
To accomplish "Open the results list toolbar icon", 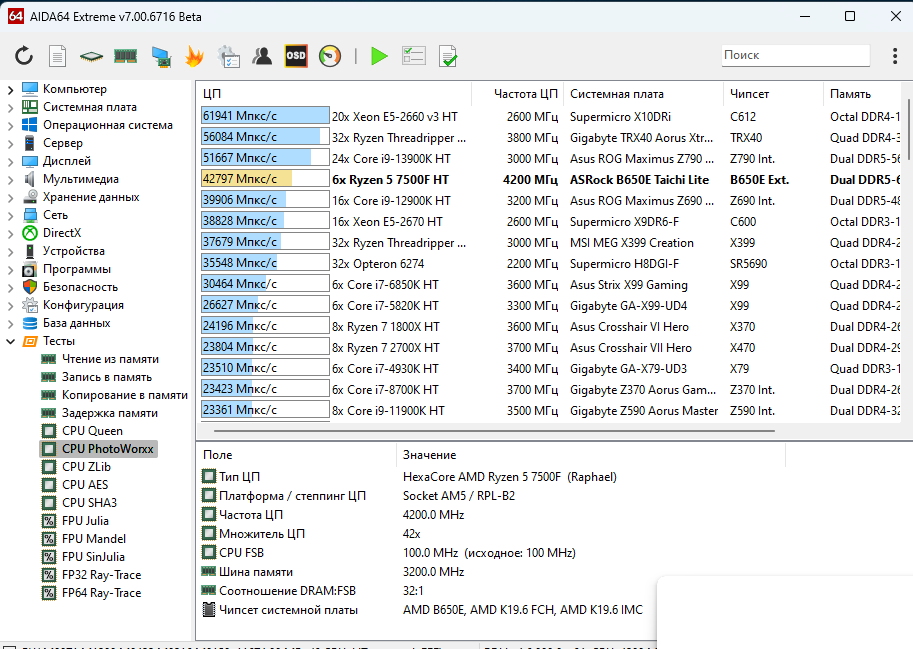I will [414, 56].
